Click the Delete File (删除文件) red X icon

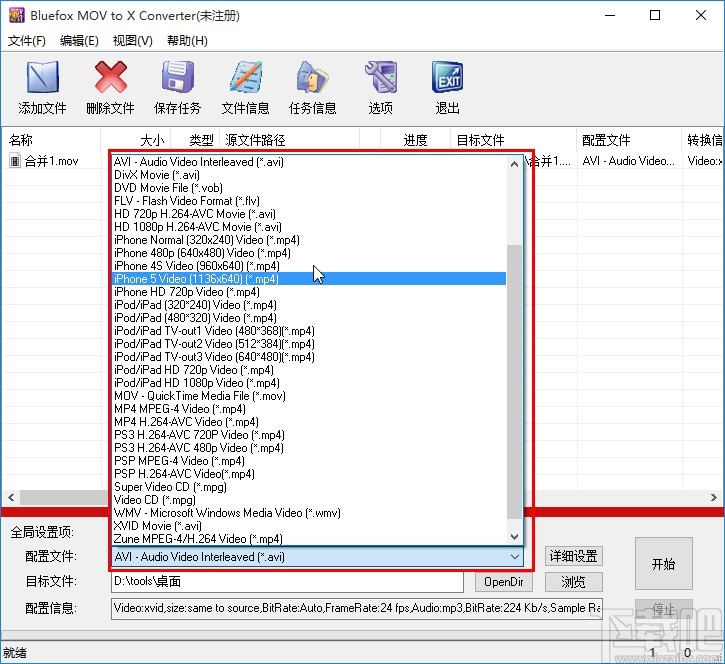[111, 78]
